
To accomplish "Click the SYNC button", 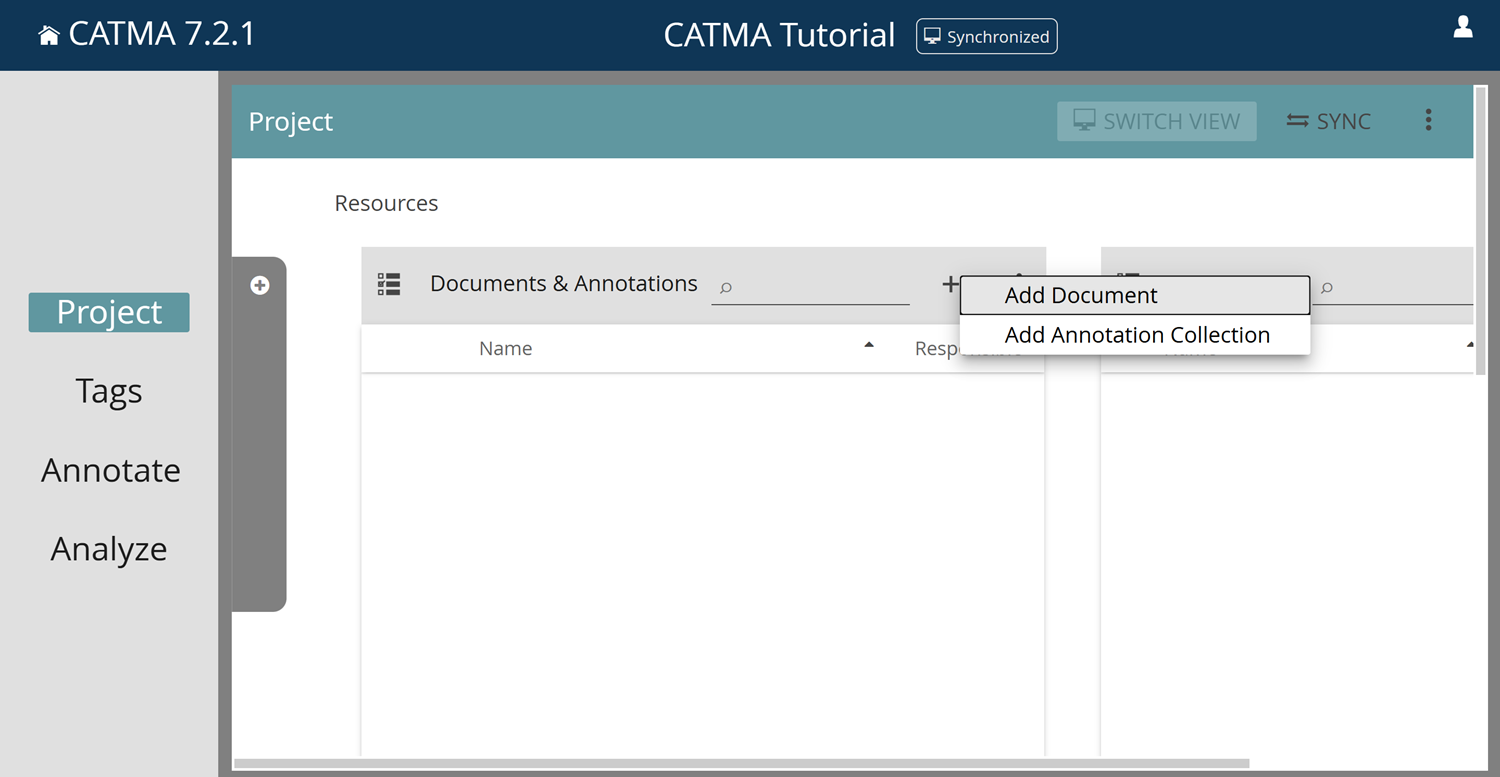I will [x=1329, y=121].
